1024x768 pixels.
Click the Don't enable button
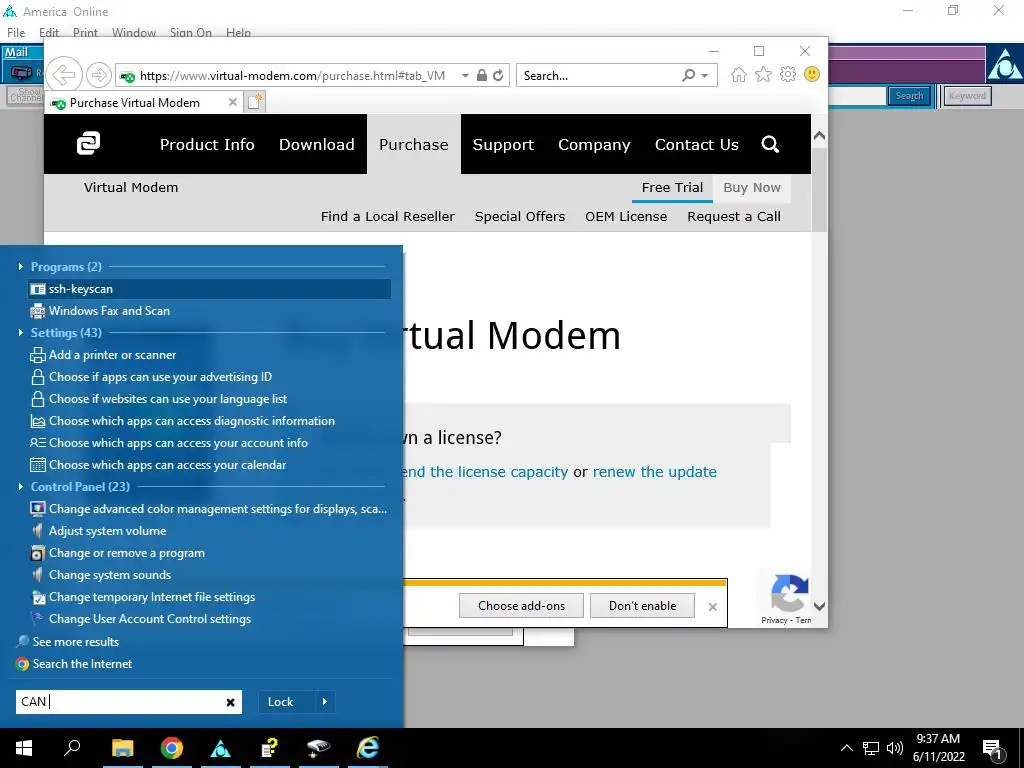643,606
